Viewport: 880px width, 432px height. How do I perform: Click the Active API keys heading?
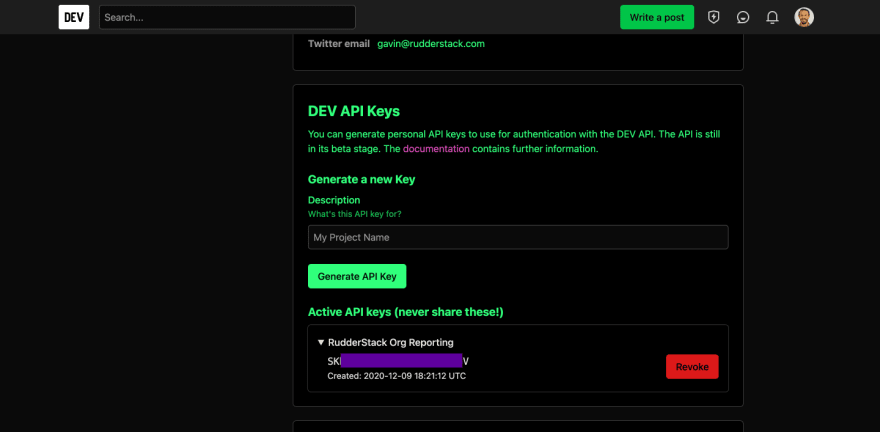pyautogui.click(x=405, y=312)
